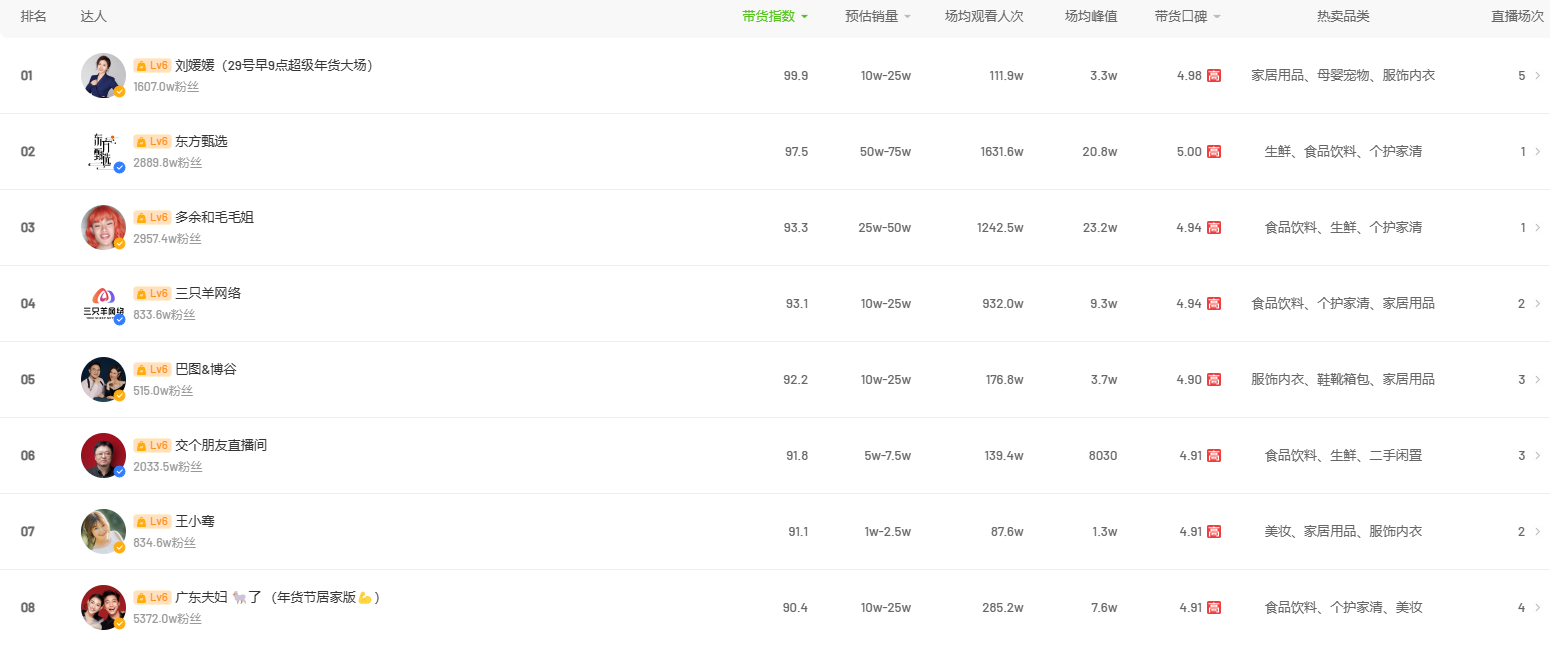Click 直播场次 column header

[x=1518, y=17]
